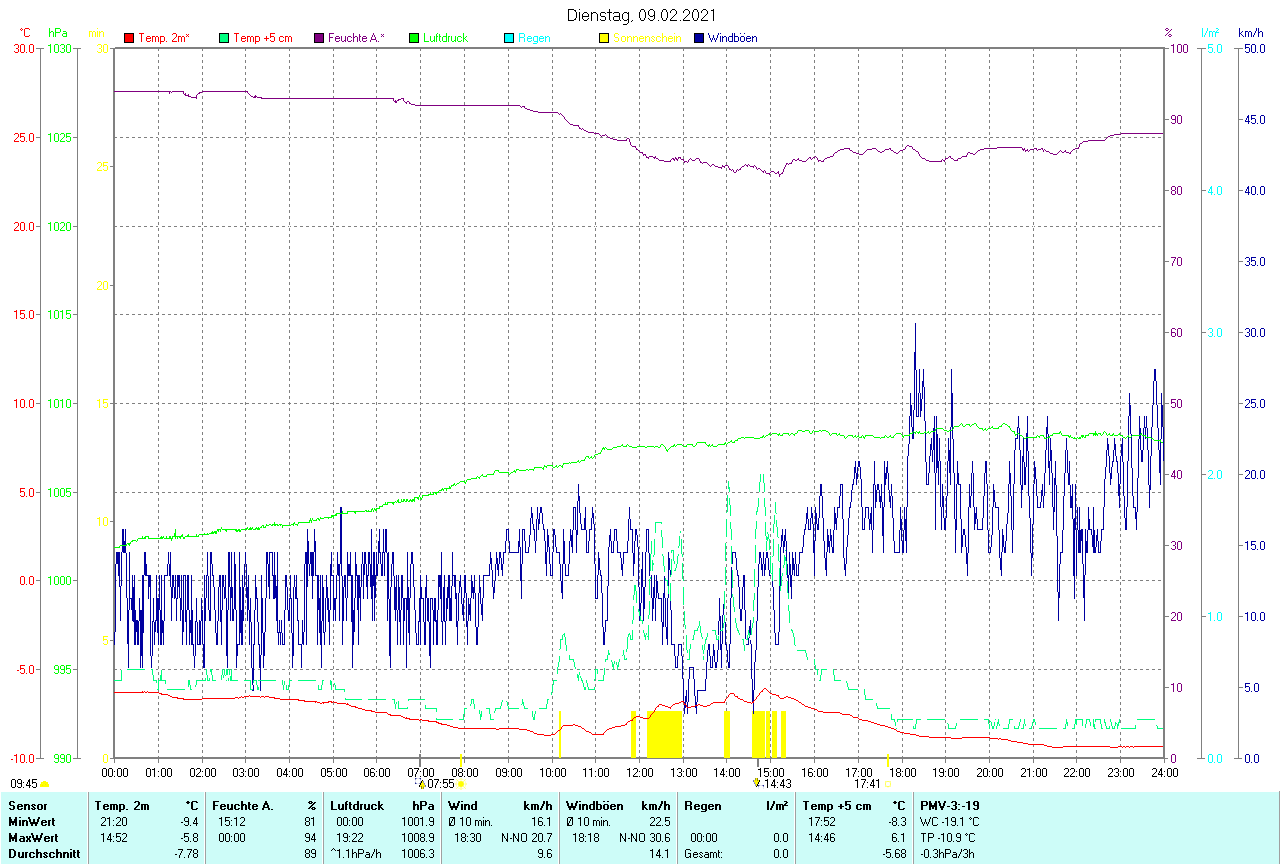Click the cyan Regen legend swatch
This screenshot has height=864, width=1280.
pos(509,38)
